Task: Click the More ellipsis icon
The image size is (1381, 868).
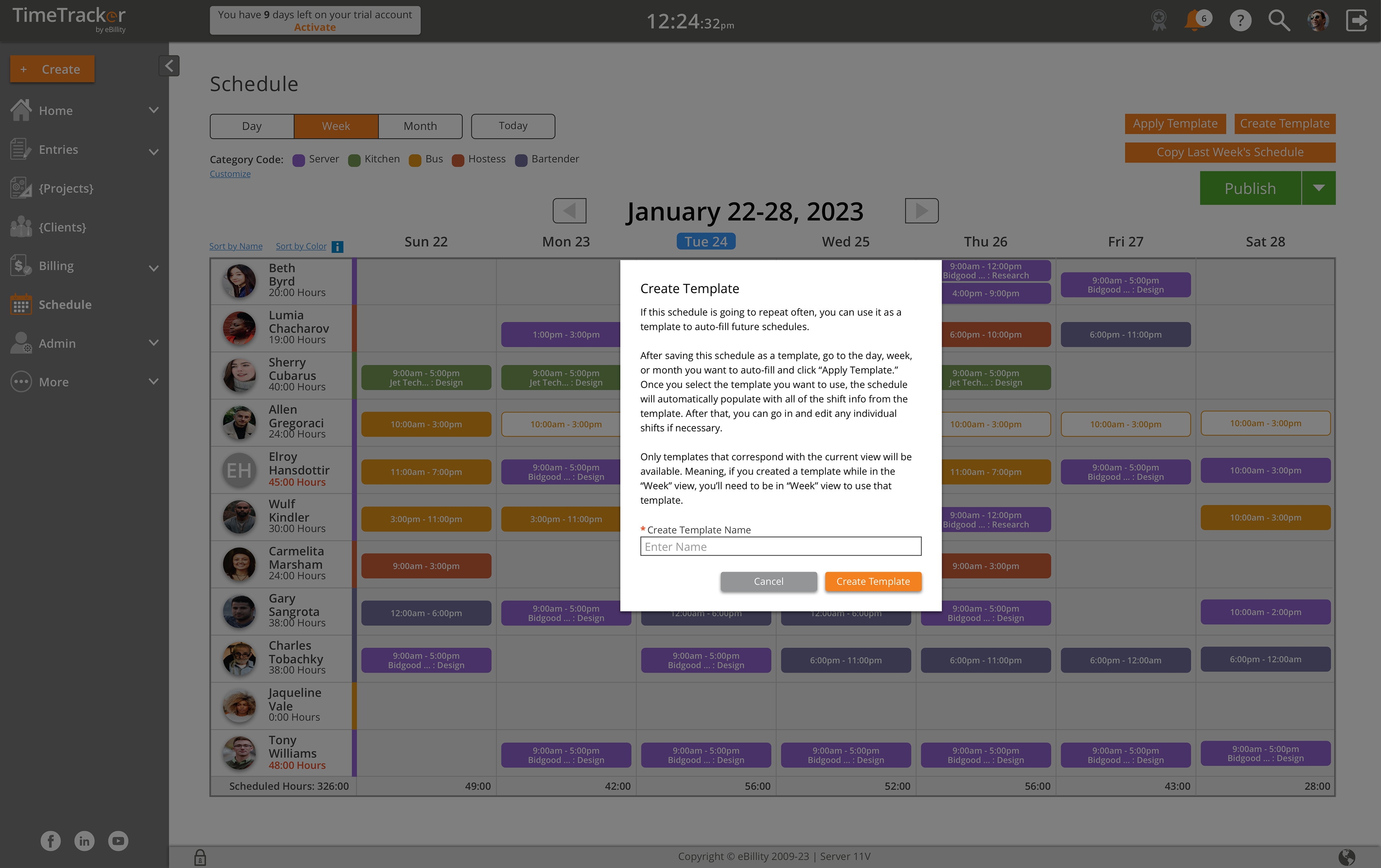Action: pos(20,382)
